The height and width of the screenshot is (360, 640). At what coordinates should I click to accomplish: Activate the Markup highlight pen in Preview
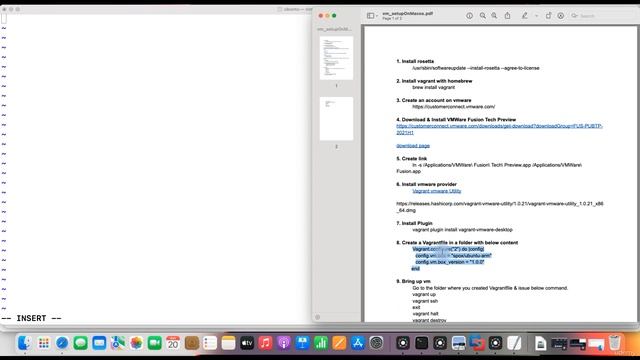pyautogui.click(x=524, y=16)
